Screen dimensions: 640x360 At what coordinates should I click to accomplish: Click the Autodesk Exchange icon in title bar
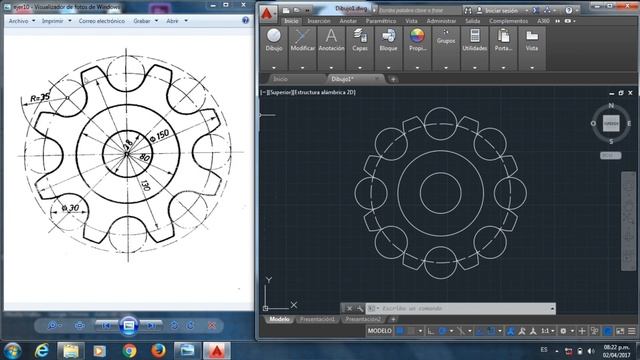coord(536,11)
